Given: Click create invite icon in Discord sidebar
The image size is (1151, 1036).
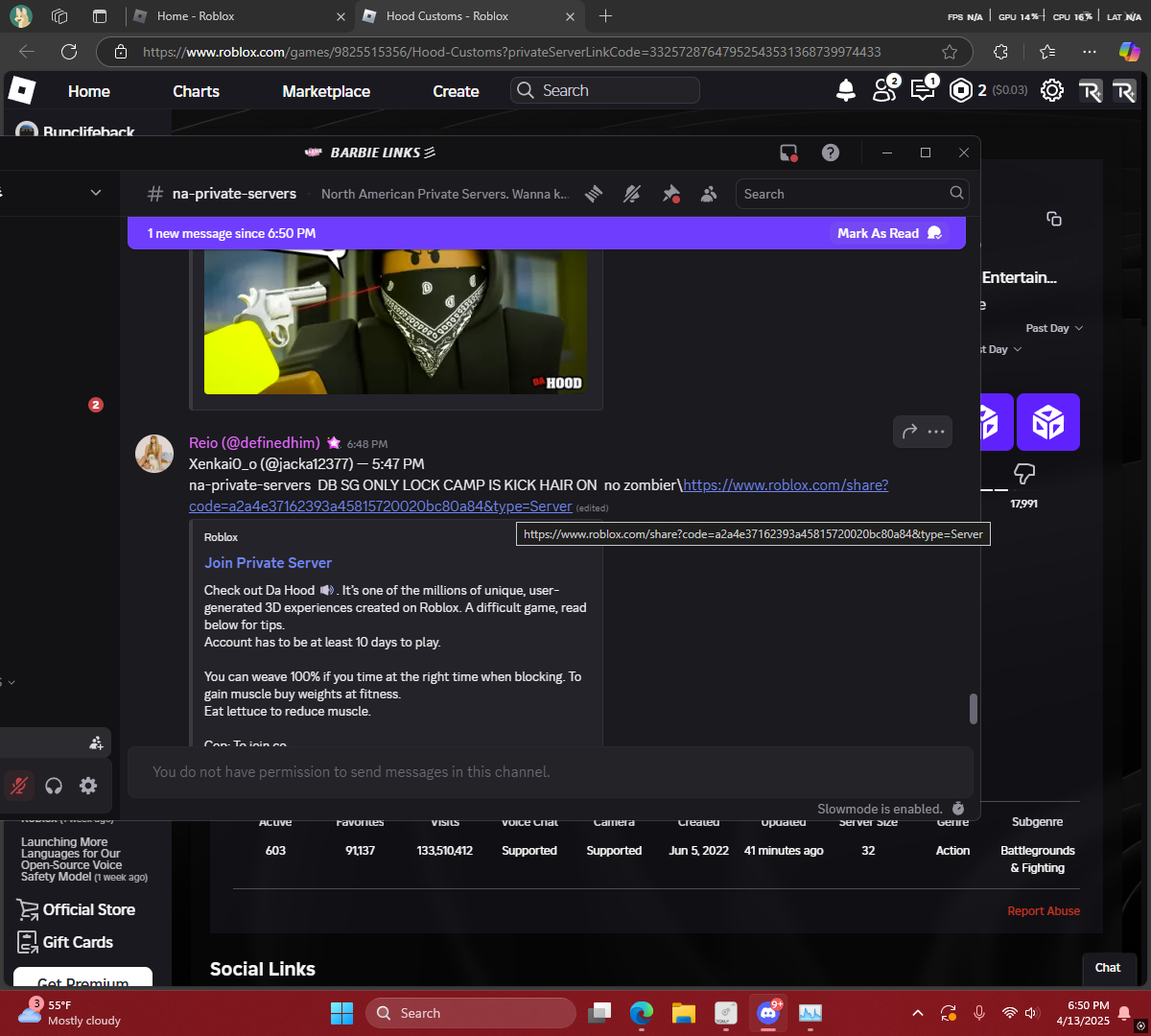Looking at the screenshot, I should point(96,742).
